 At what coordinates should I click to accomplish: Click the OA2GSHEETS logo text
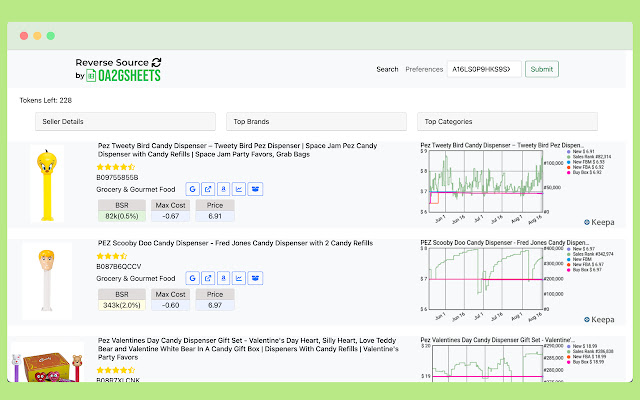(129, 76)
